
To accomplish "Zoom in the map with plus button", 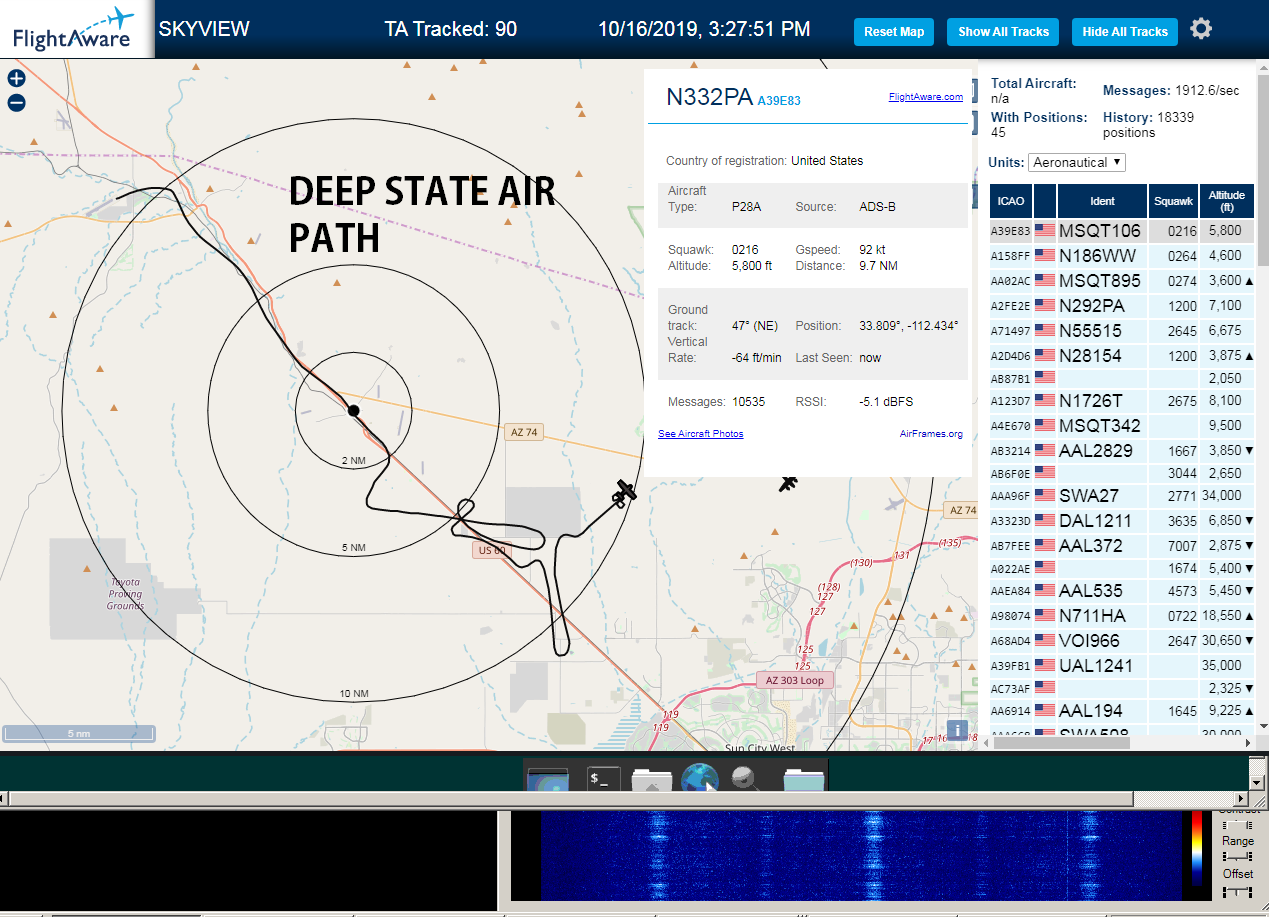I will click(x=16, y=78).
